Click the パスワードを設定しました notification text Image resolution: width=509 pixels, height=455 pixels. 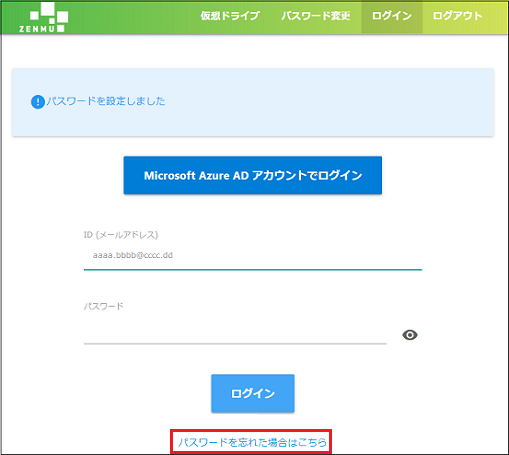coord(106,101)
